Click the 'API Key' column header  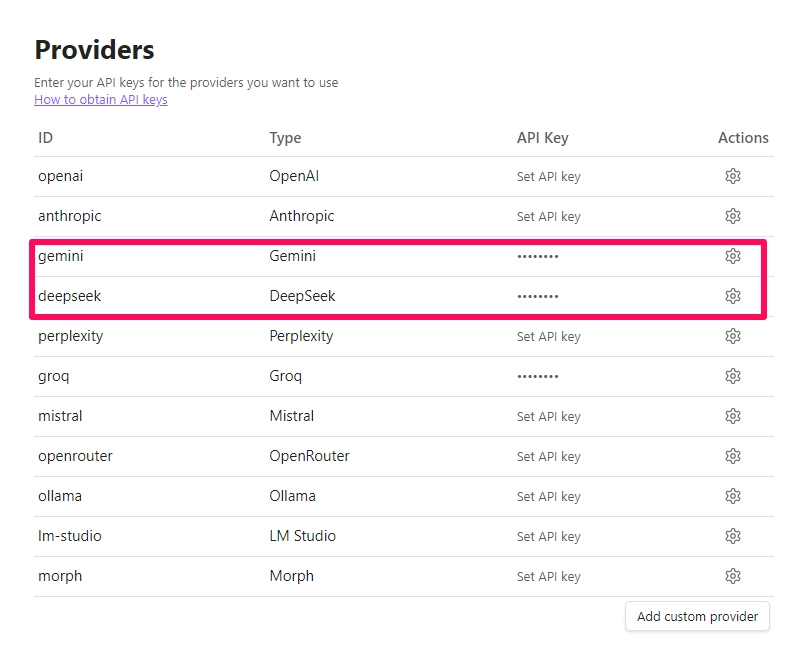[x=543, y=138]
